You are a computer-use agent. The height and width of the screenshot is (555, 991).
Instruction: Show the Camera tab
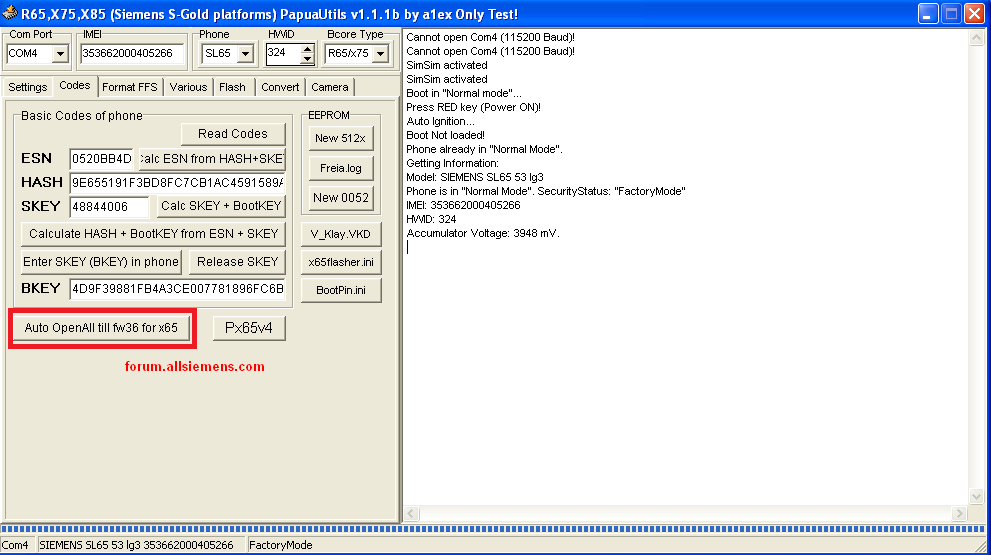(329, 87)
